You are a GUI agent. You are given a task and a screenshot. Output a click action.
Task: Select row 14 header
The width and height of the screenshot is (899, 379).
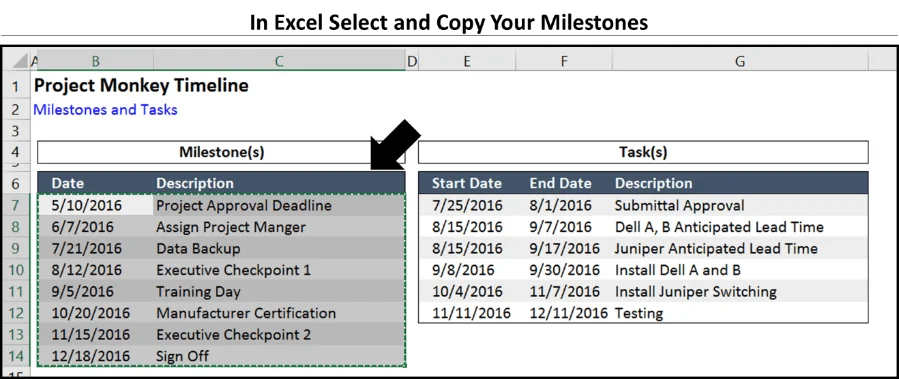(15, 356)
